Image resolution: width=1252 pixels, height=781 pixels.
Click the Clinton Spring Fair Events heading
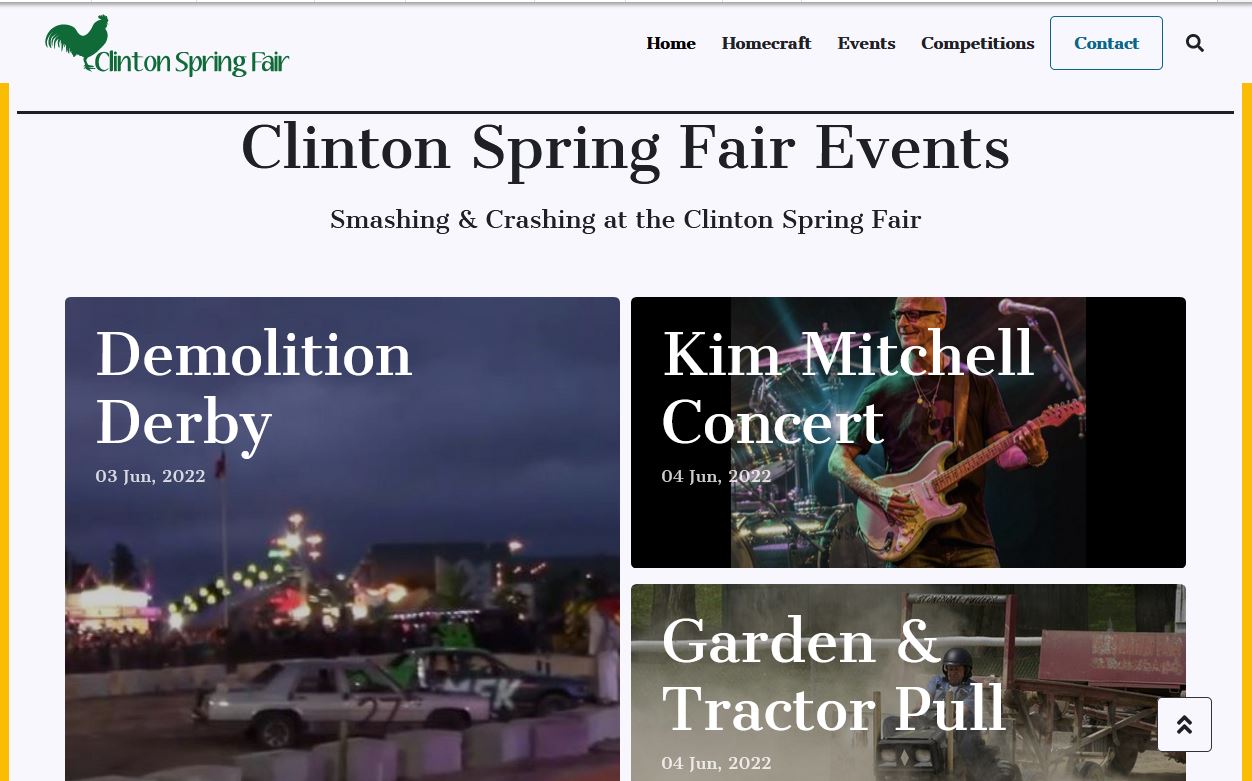coord(626,148)
